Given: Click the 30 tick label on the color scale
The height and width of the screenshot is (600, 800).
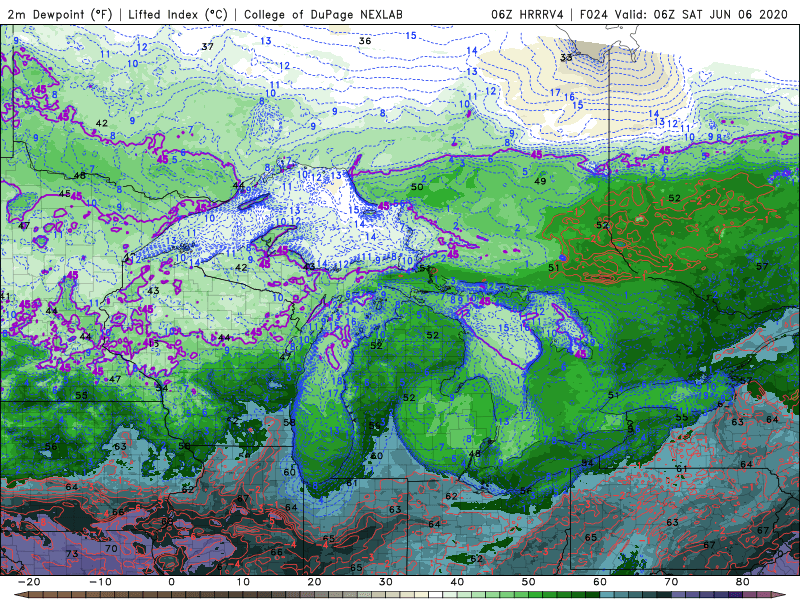Looking at the screenshot, I should coord(386,582).
